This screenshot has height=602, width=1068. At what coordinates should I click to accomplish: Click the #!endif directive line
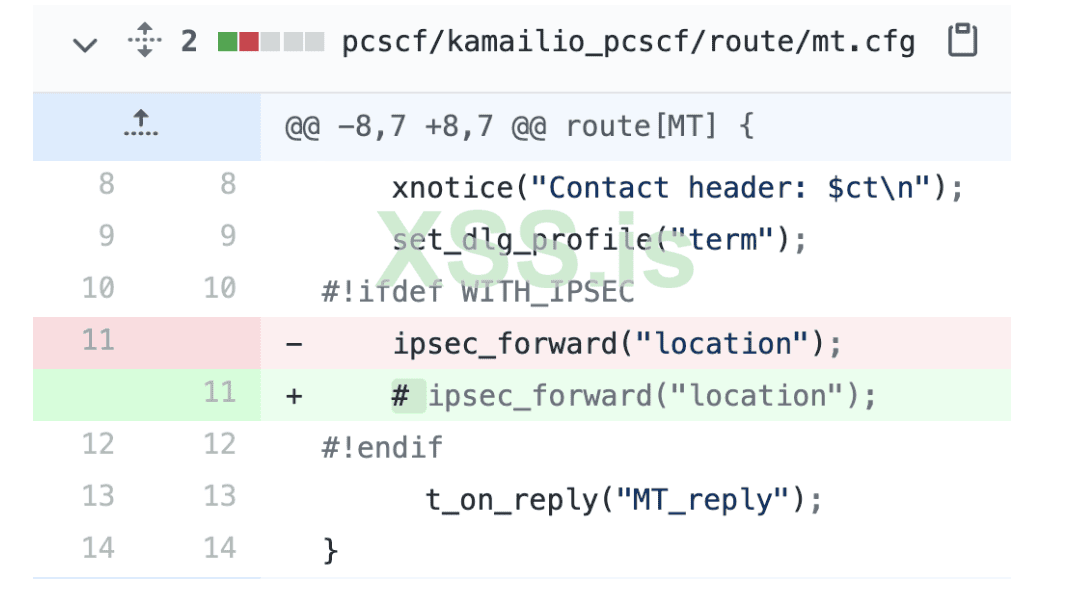[x=381, y=447]
